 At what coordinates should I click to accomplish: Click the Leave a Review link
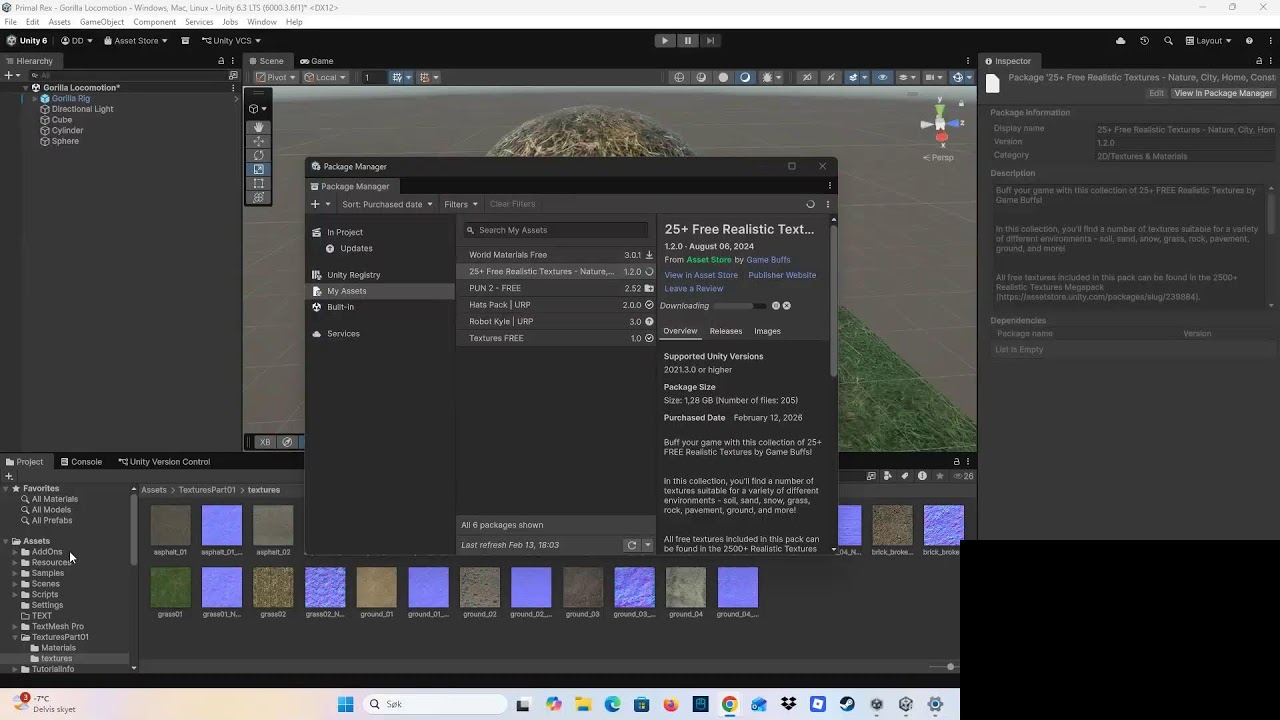(x=694, y=289)
